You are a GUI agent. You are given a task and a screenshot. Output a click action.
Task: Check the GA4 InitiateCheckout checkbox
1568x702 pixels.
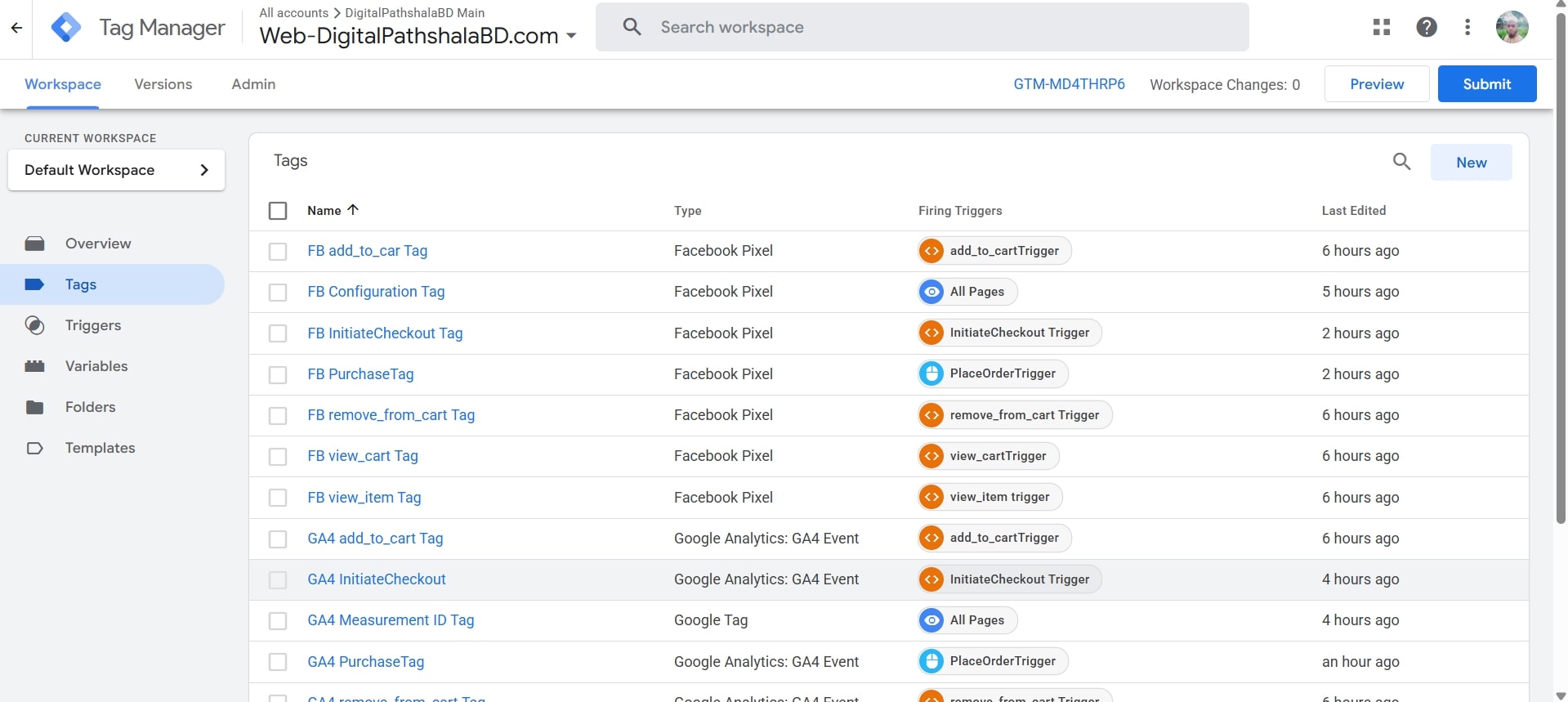point(278,579)
